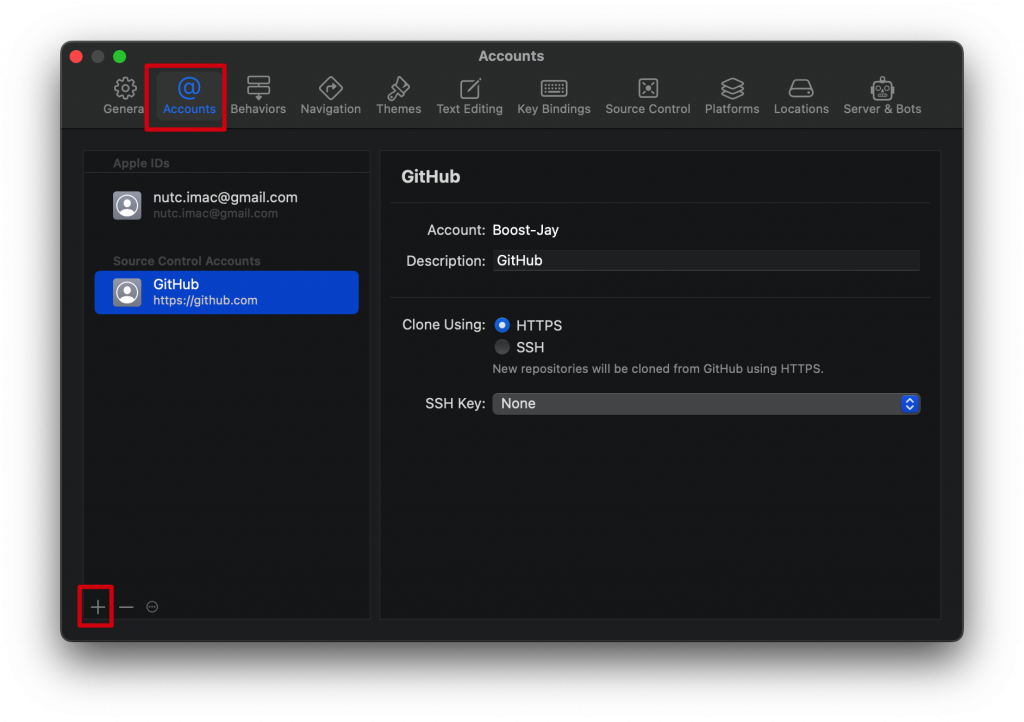This screenshot has width=1024, height=722.
Task: Add a new account with plus button
Action: click(97, 607)
